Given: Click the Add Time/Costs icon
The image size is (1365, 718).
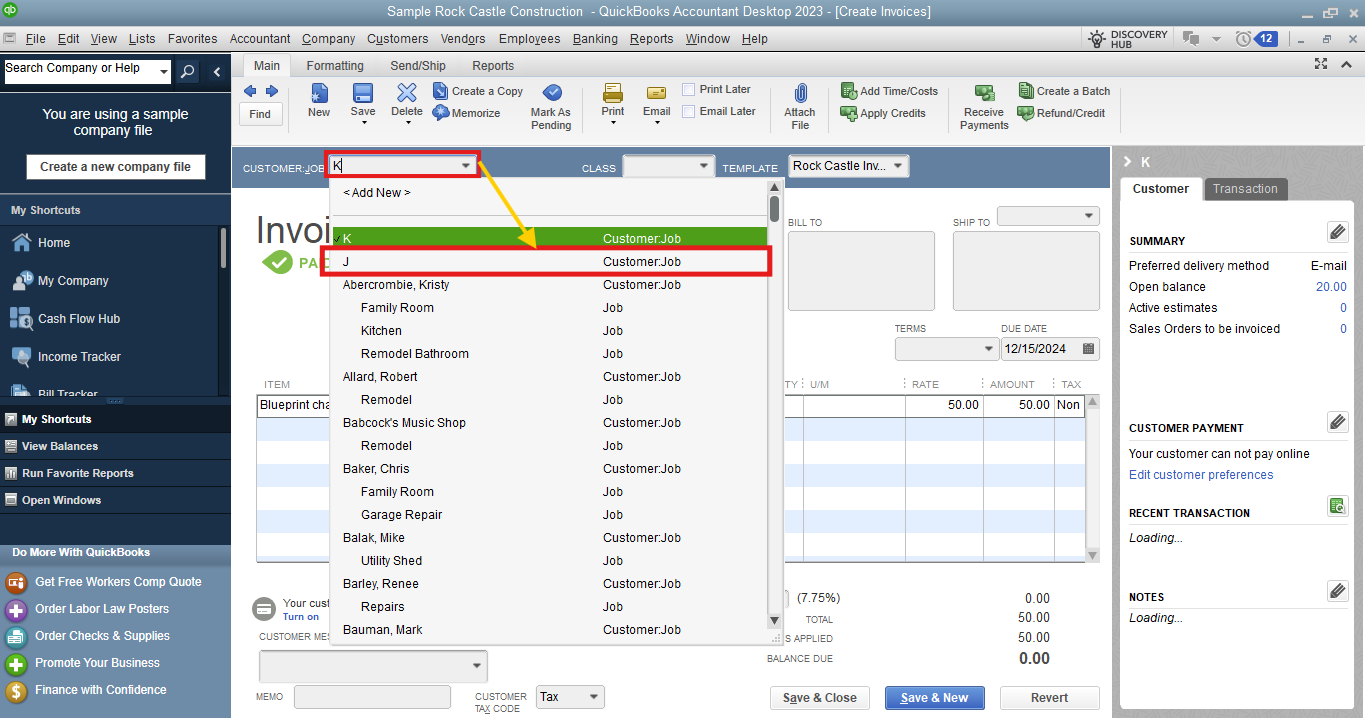Looking at the screenshot, I should click(x=849, y=91).
